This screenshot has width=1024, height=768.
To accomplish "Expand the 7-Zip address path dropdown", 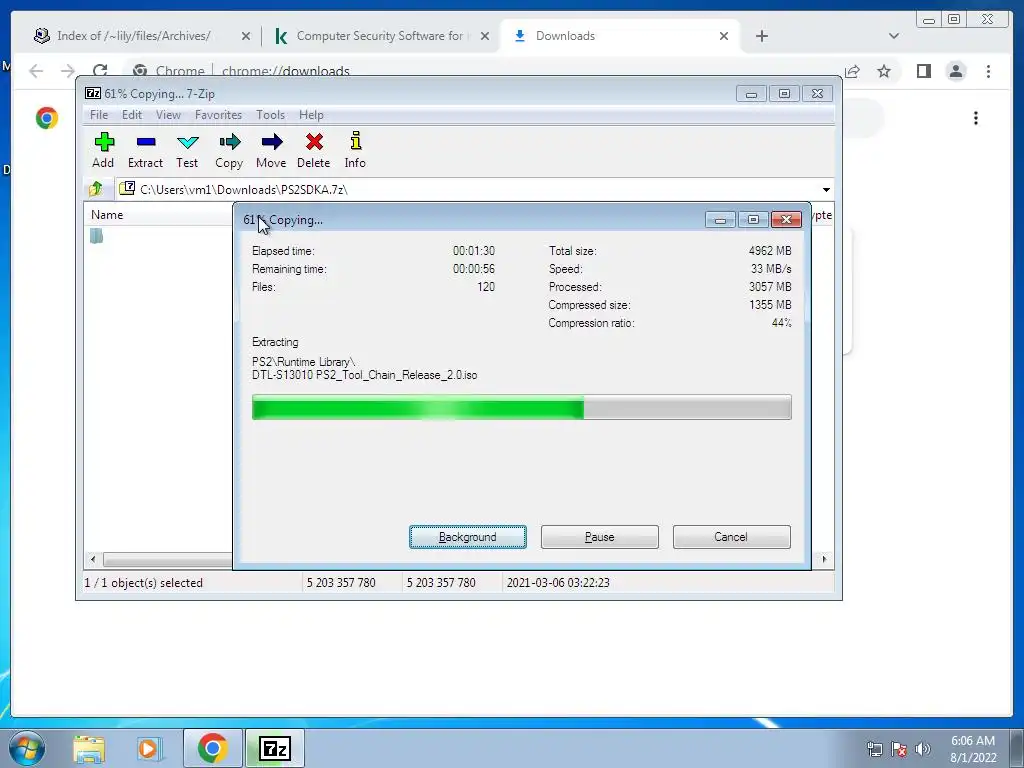I will tap(826, 189).
